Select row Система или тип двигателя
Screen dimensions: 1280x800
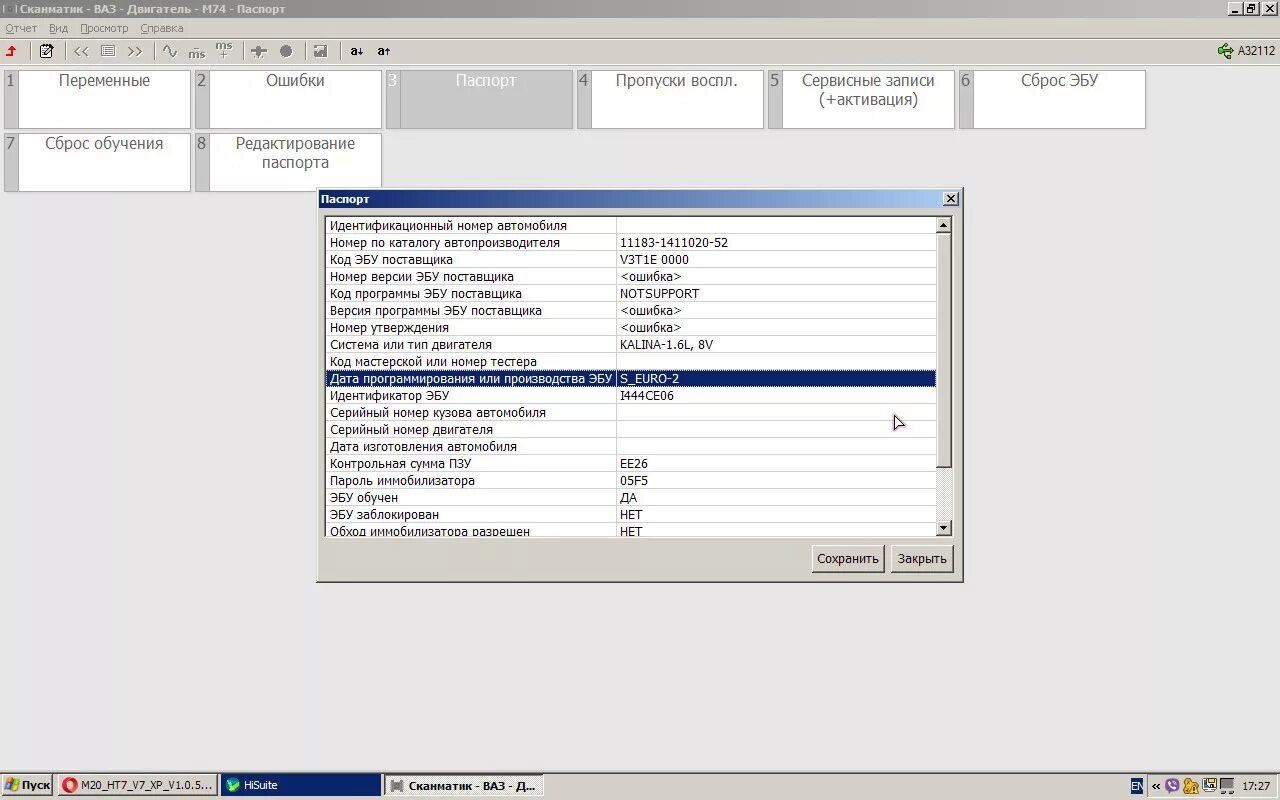pyautogui.click(x=631, y=345)
